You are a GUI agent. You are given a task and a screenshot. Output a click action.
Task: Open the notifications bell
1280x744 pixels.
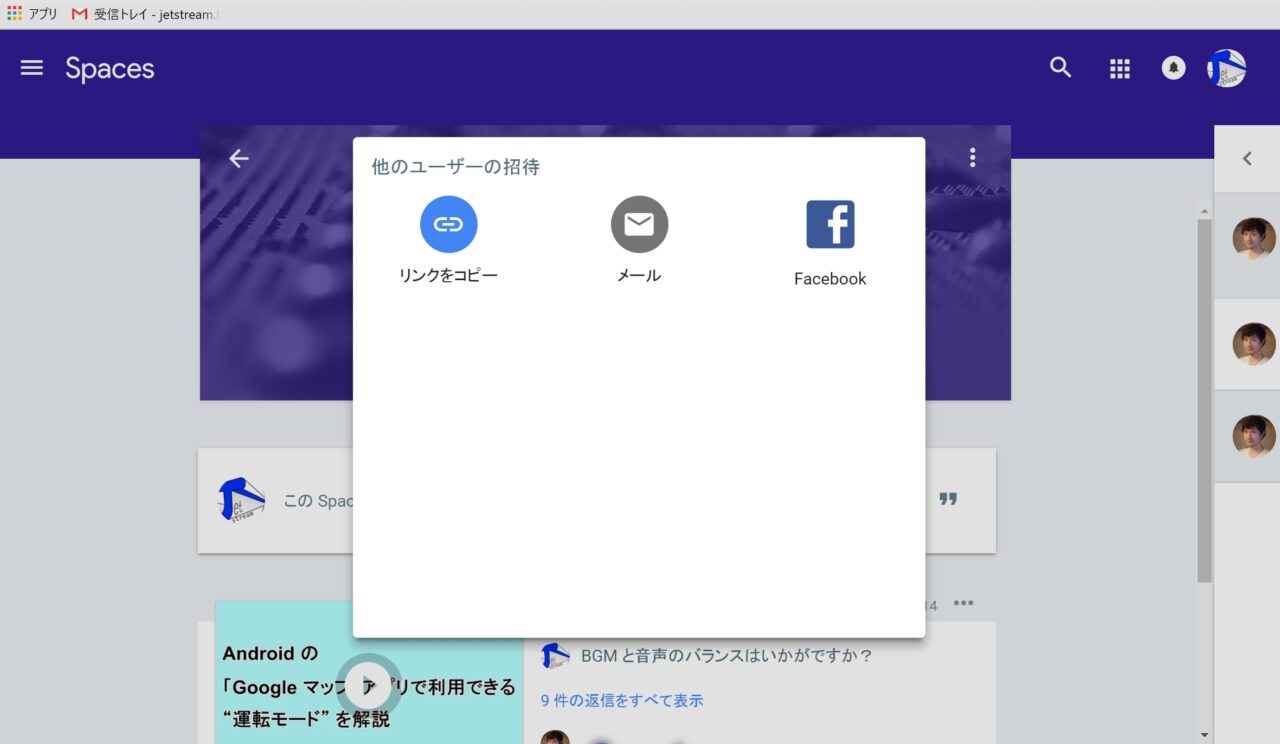point(1173,68)
